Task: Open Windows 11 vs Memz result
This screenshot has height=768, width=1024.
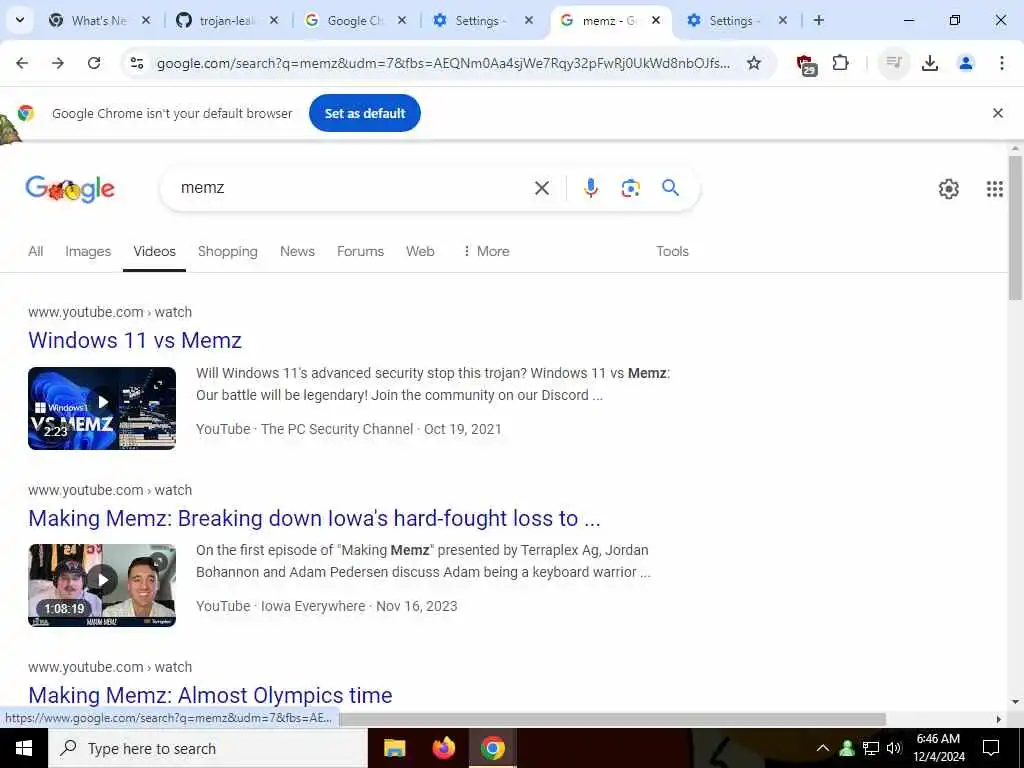Action: (135, 340)
